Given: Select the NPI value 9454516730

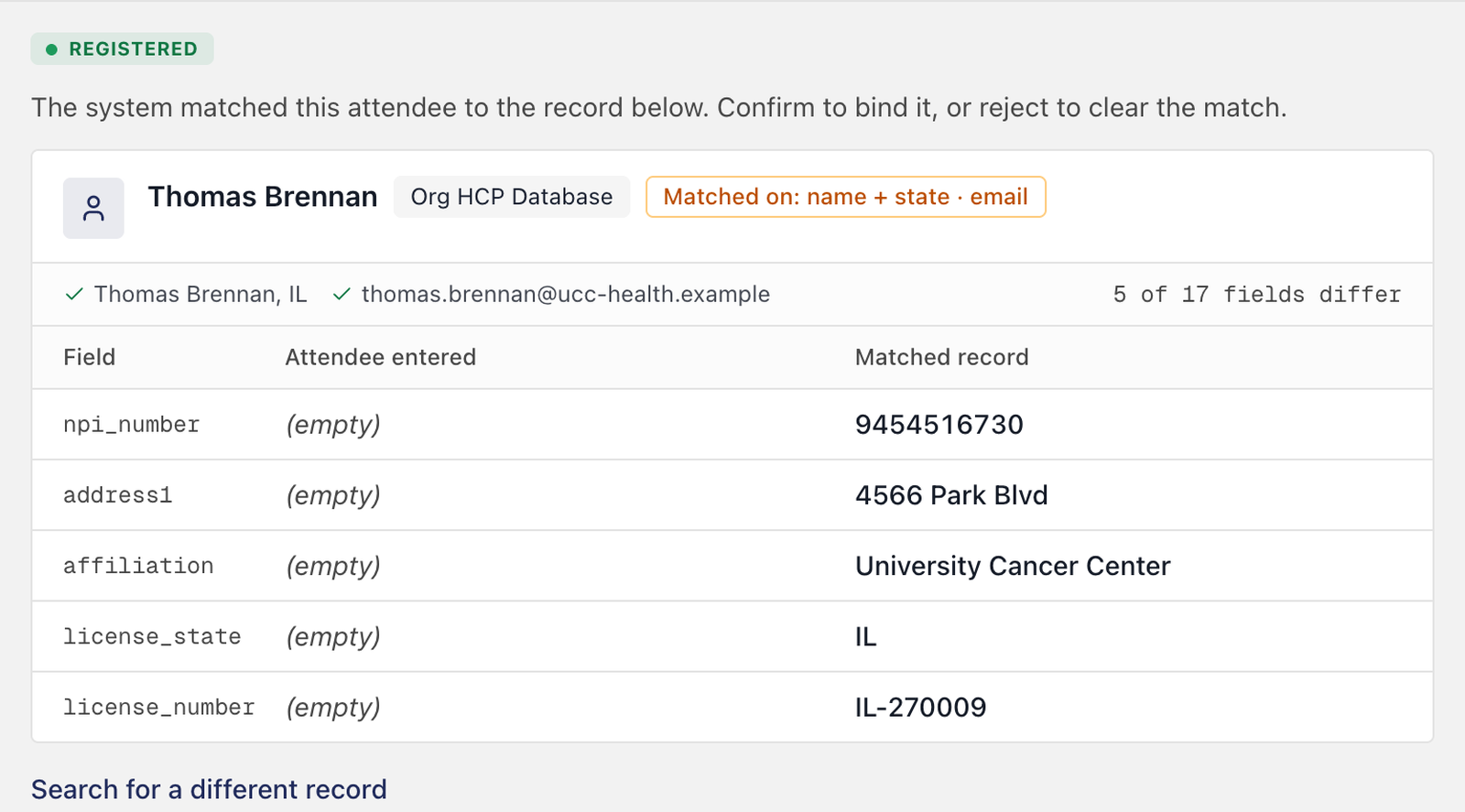Looking at the screenshot, I should [x=939, y=425].
